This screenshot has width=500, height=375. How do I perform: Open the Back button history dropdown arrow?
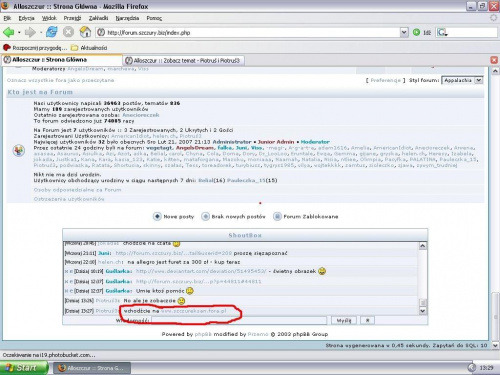(19, 32)
